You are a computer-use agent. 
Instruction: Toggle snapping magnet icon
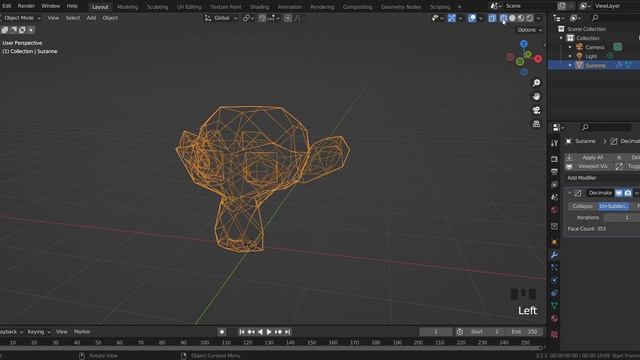point(262,18)
